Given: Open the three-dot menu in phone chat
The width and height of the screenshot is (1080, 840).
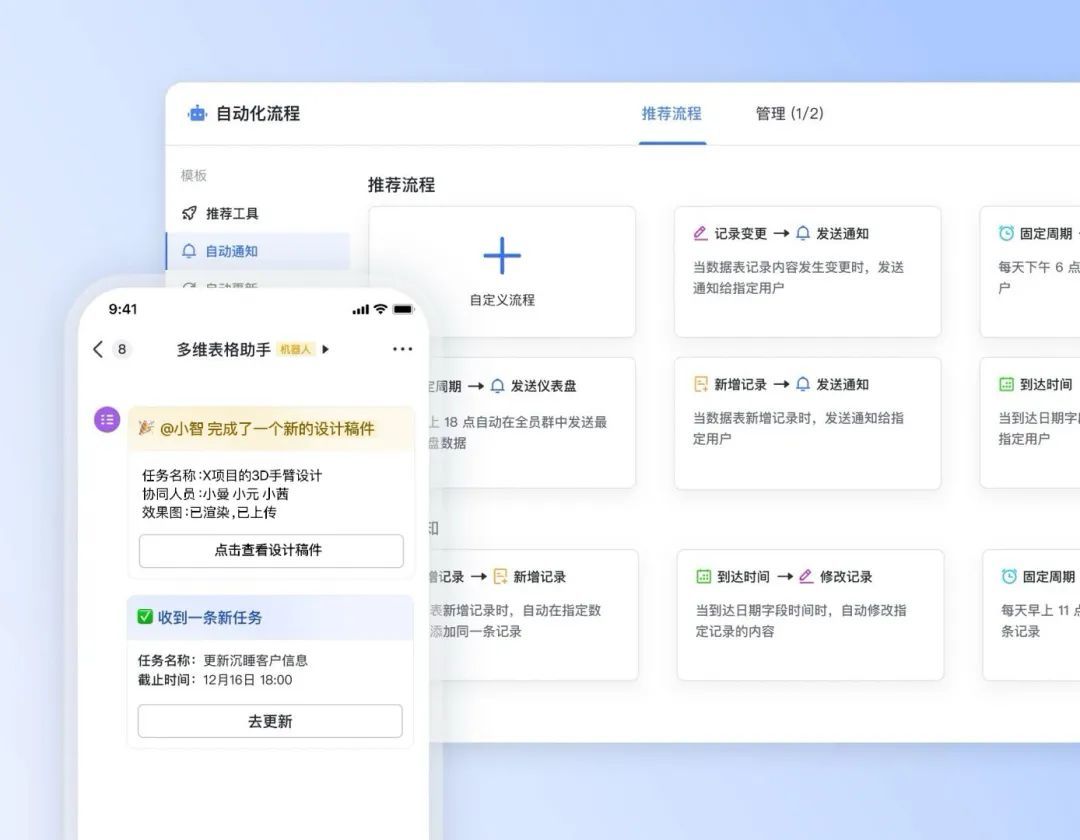Looking at the screenshot, I should (x=402, y=349).
